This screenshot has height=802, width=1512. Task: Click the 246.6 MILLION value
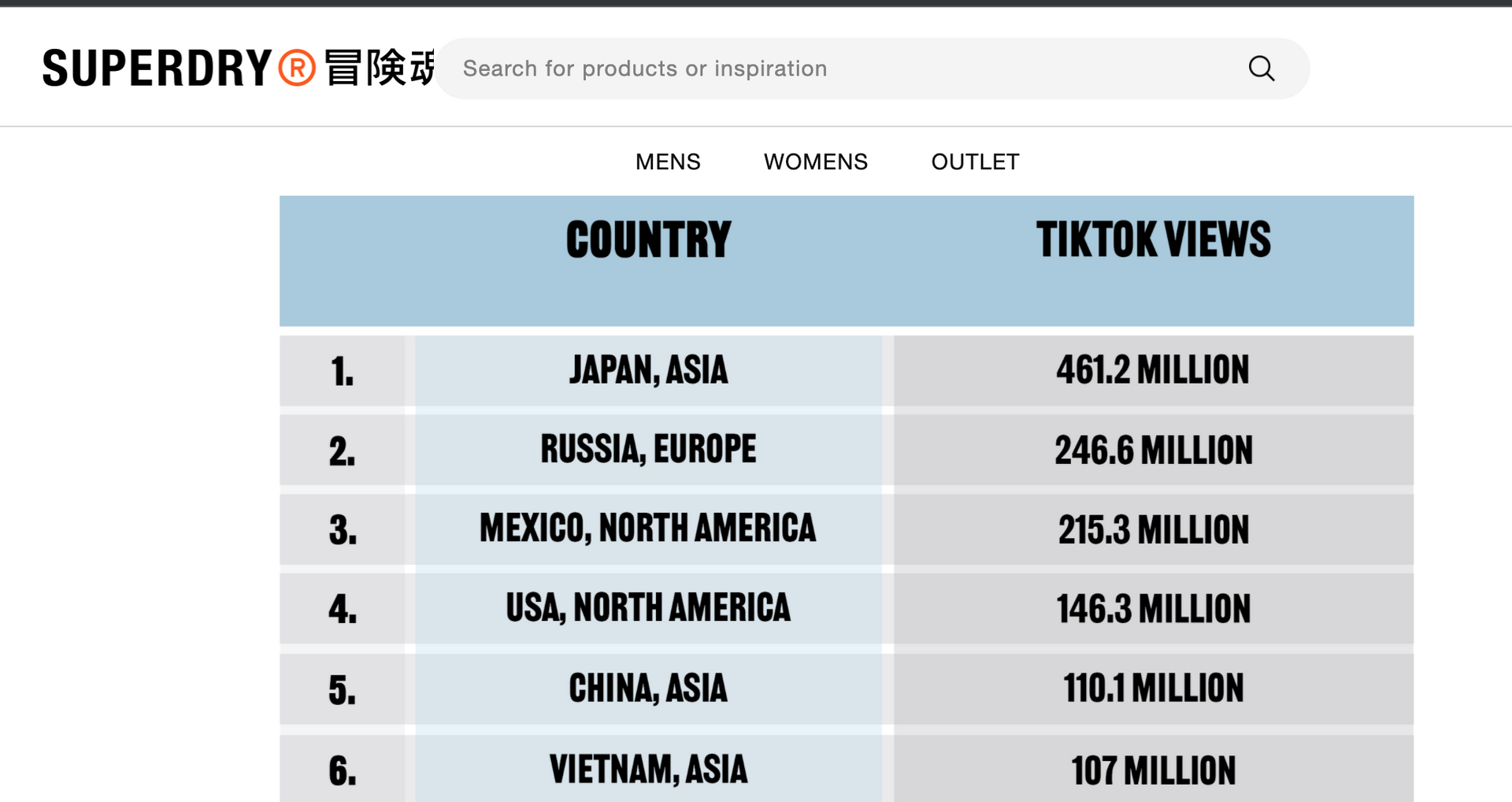pos(1154,451)
